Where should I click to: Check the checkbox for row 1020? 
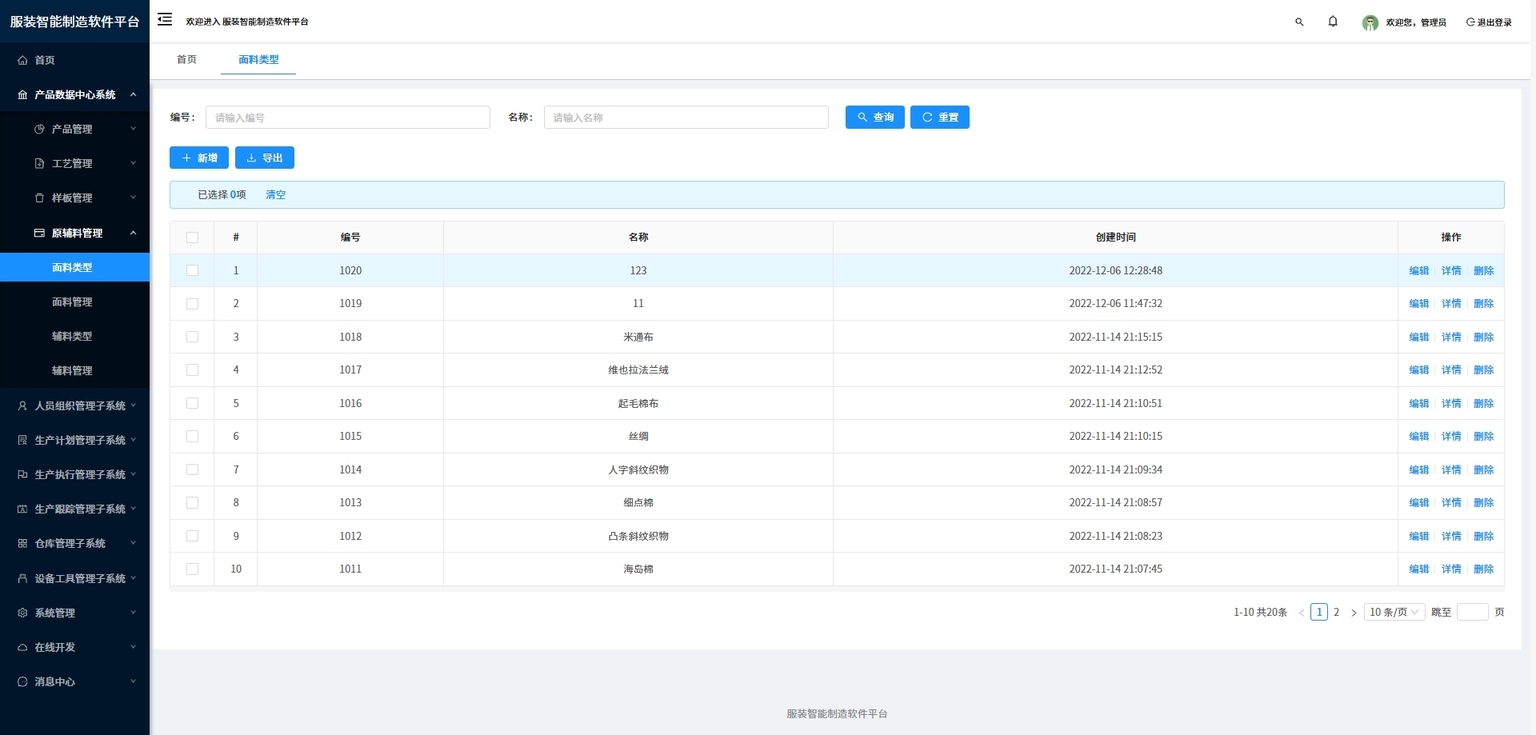[192, 271]
